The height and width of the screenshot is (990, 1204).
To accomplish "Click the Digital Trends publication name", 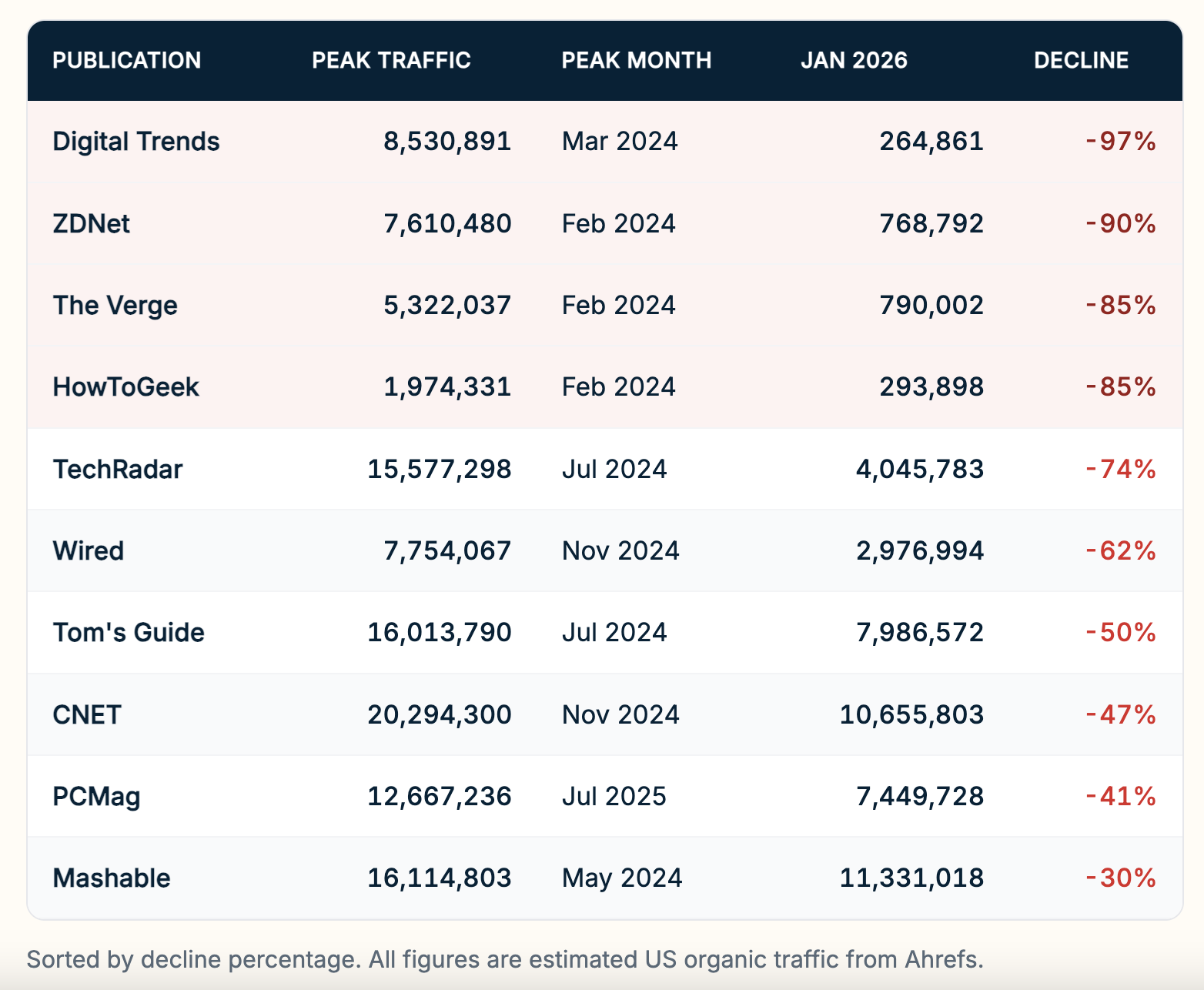I will click(x=136, y=142).
